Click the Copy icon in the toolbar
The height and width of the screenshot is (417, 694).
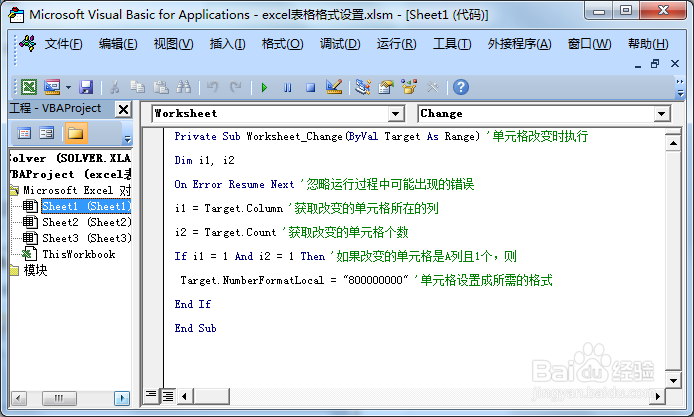pyautogui.click(x=138, y=87)
